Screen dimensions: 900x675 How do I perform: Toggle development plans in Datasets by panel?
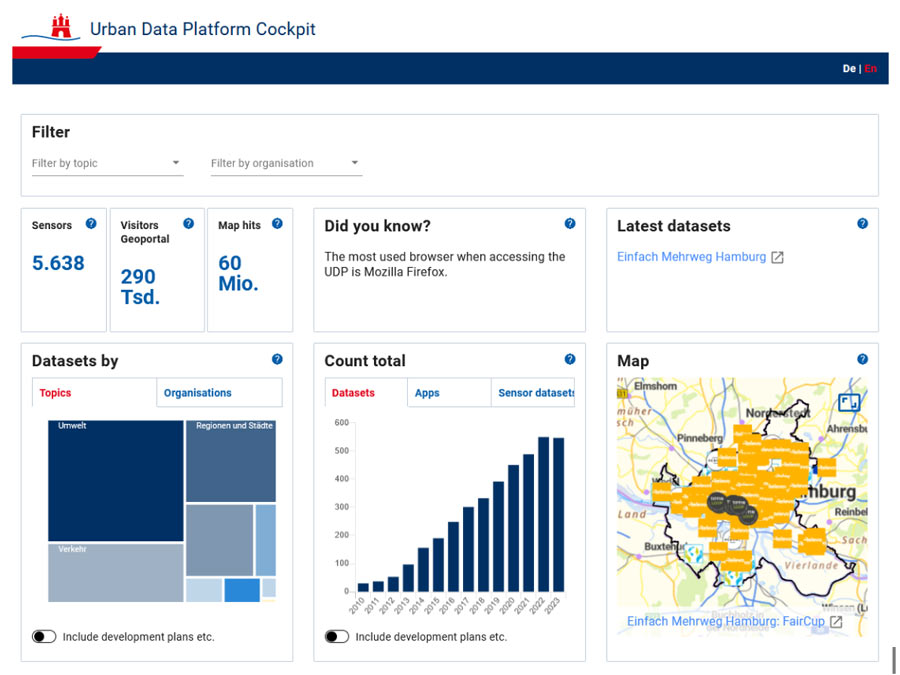point(44,637)
